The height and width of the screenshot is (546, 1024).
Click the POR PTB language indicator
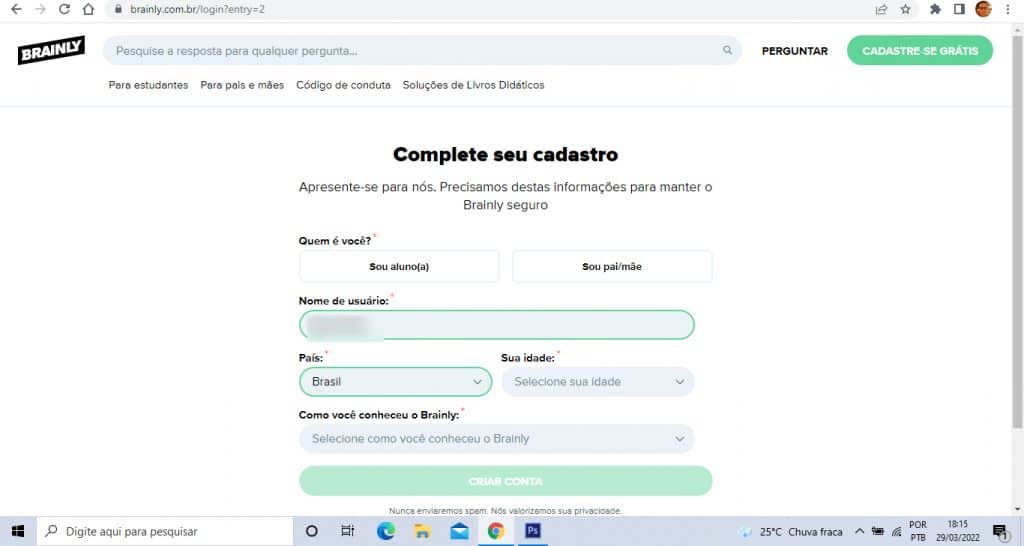point(918,531)
